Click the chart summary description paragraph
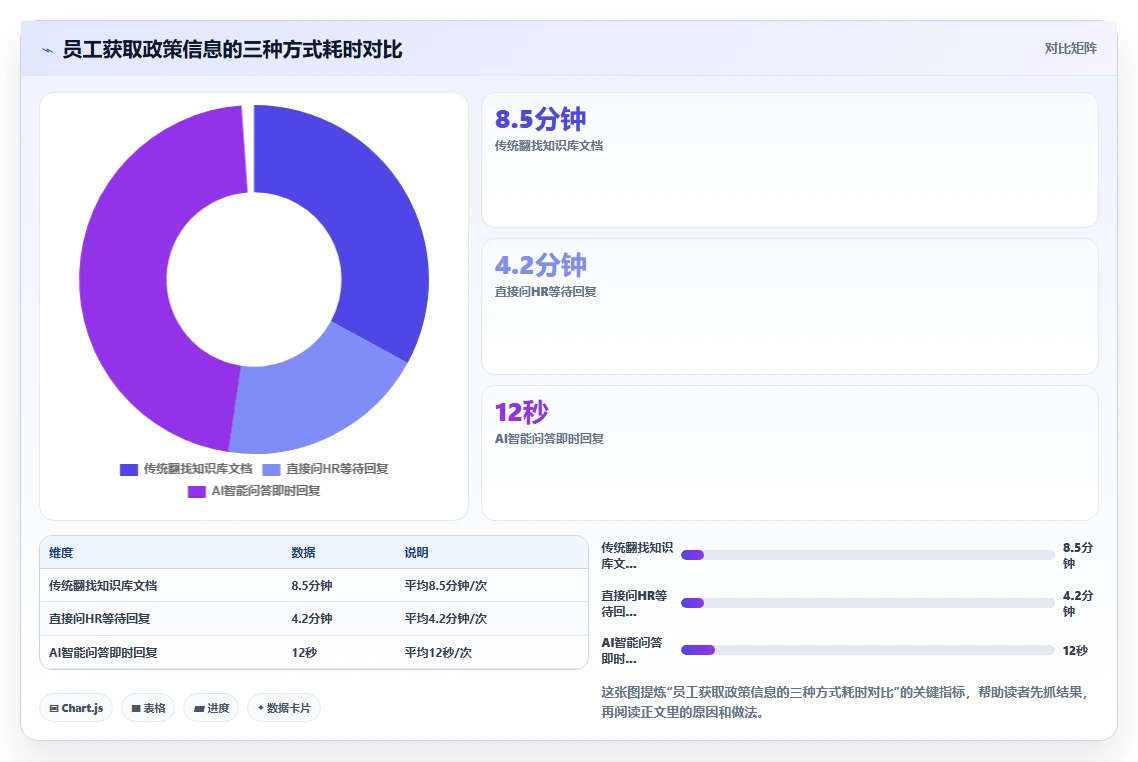This screenshot has height=762, width=1138. click(x=847, y=702)
